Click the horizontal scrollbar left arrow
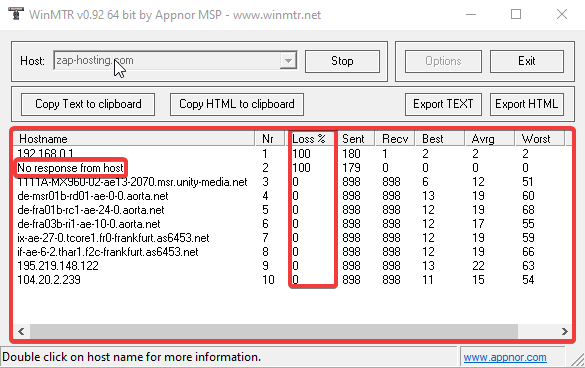 click(x=21, y=331)
